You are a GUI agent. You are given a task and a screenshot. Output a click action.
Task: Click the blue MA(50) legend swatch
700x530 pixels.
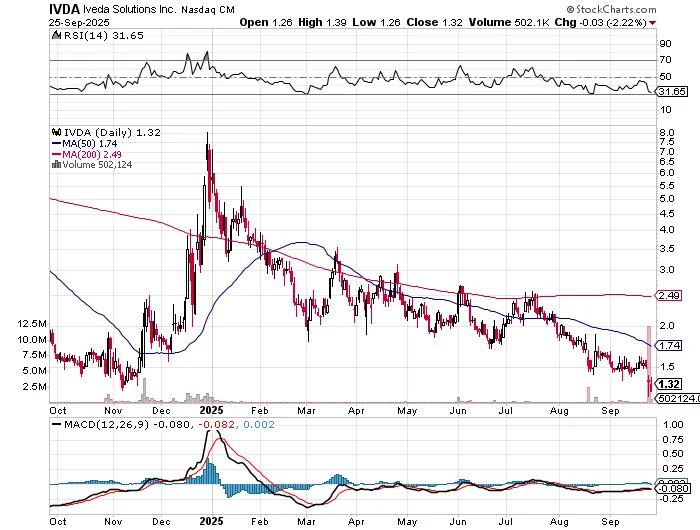(x=57, y=143)
